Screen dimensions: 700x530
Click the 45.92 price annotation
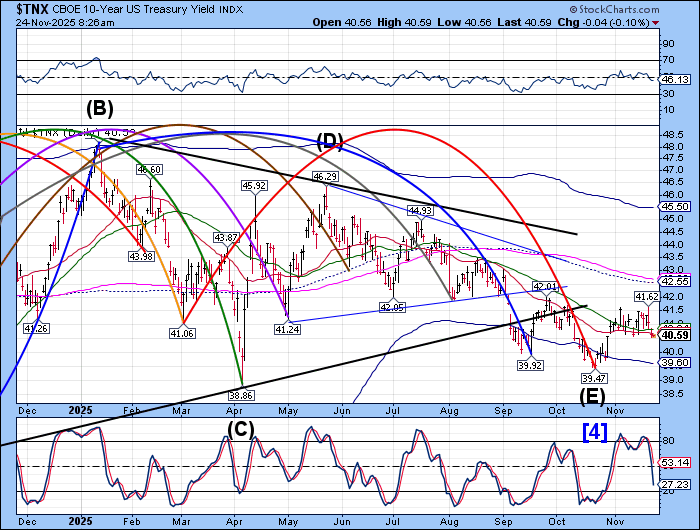tap(254, 185)
